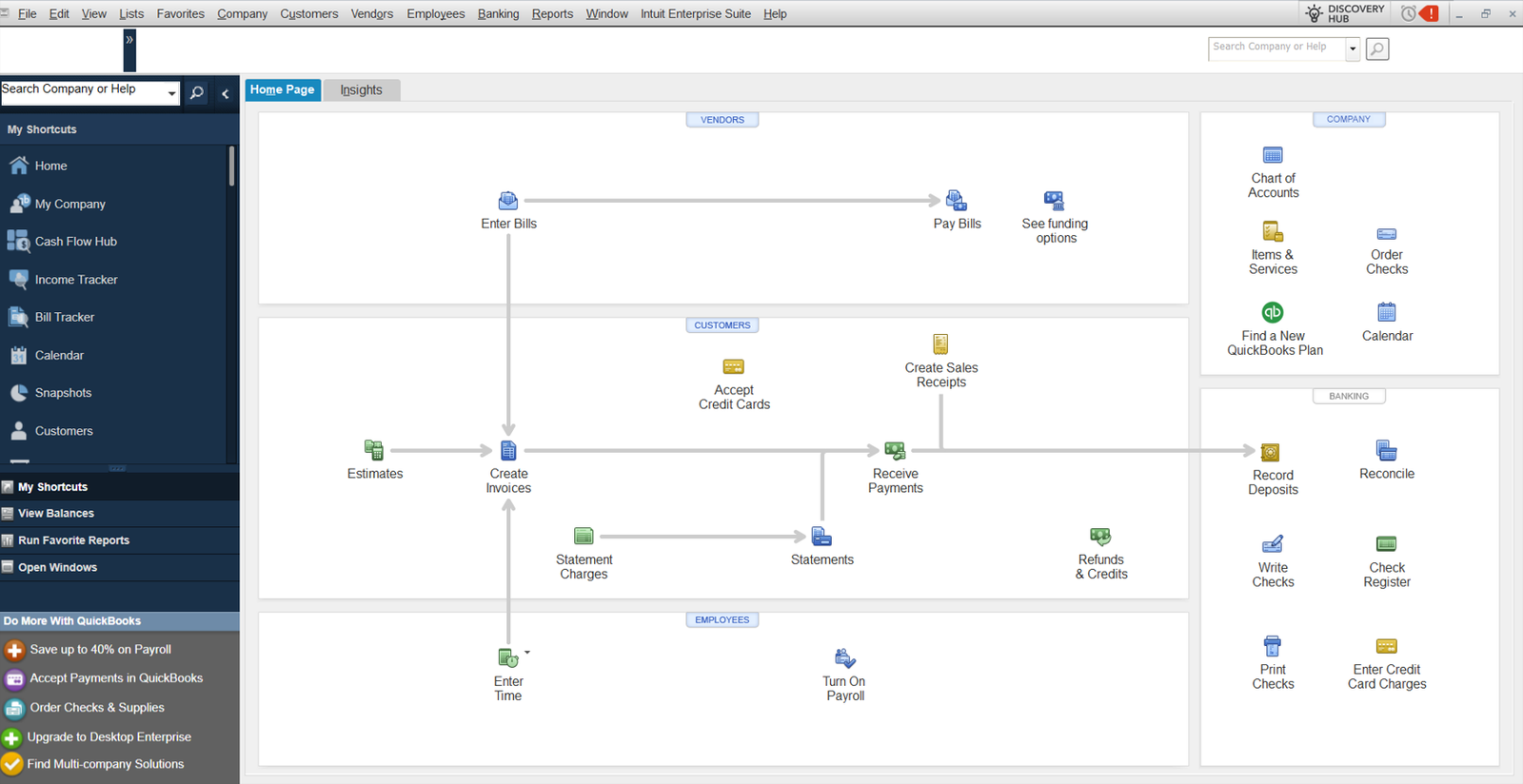Click Order Checks & Supplies link
1523x784 pixels.
(97, 708)
